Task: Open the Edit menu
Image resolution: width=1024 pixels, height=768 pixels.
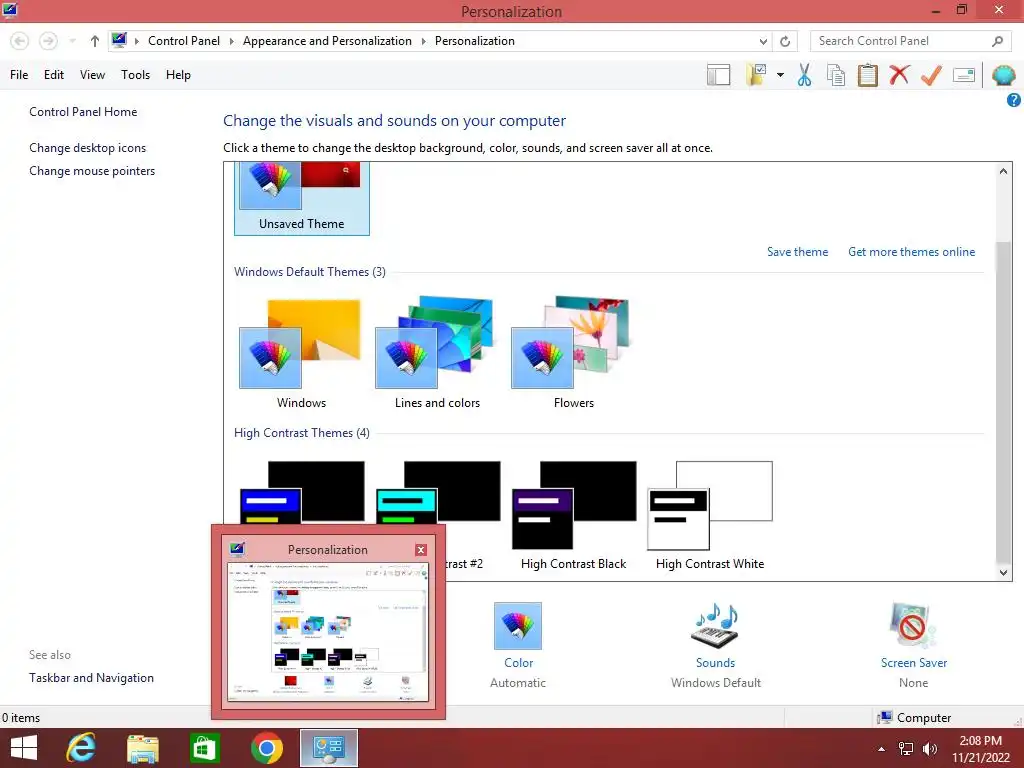Action: 54,75
